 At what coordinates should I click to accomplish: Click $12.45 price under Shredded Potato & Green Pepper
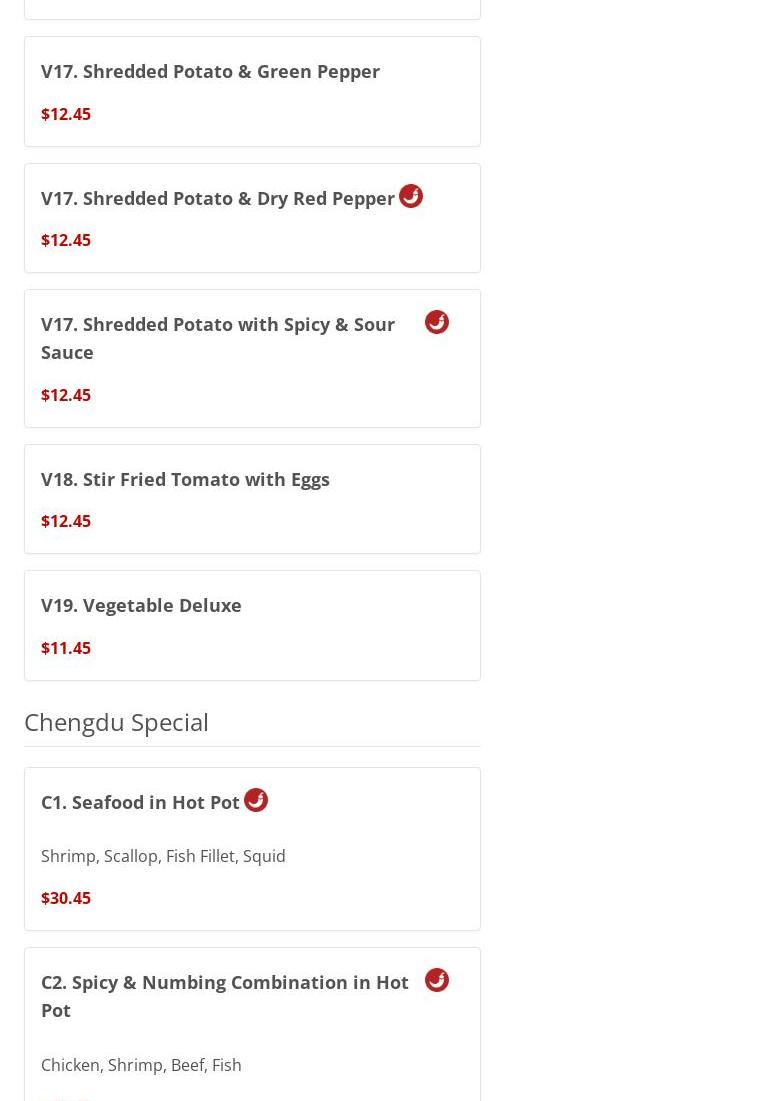point(66,114)
